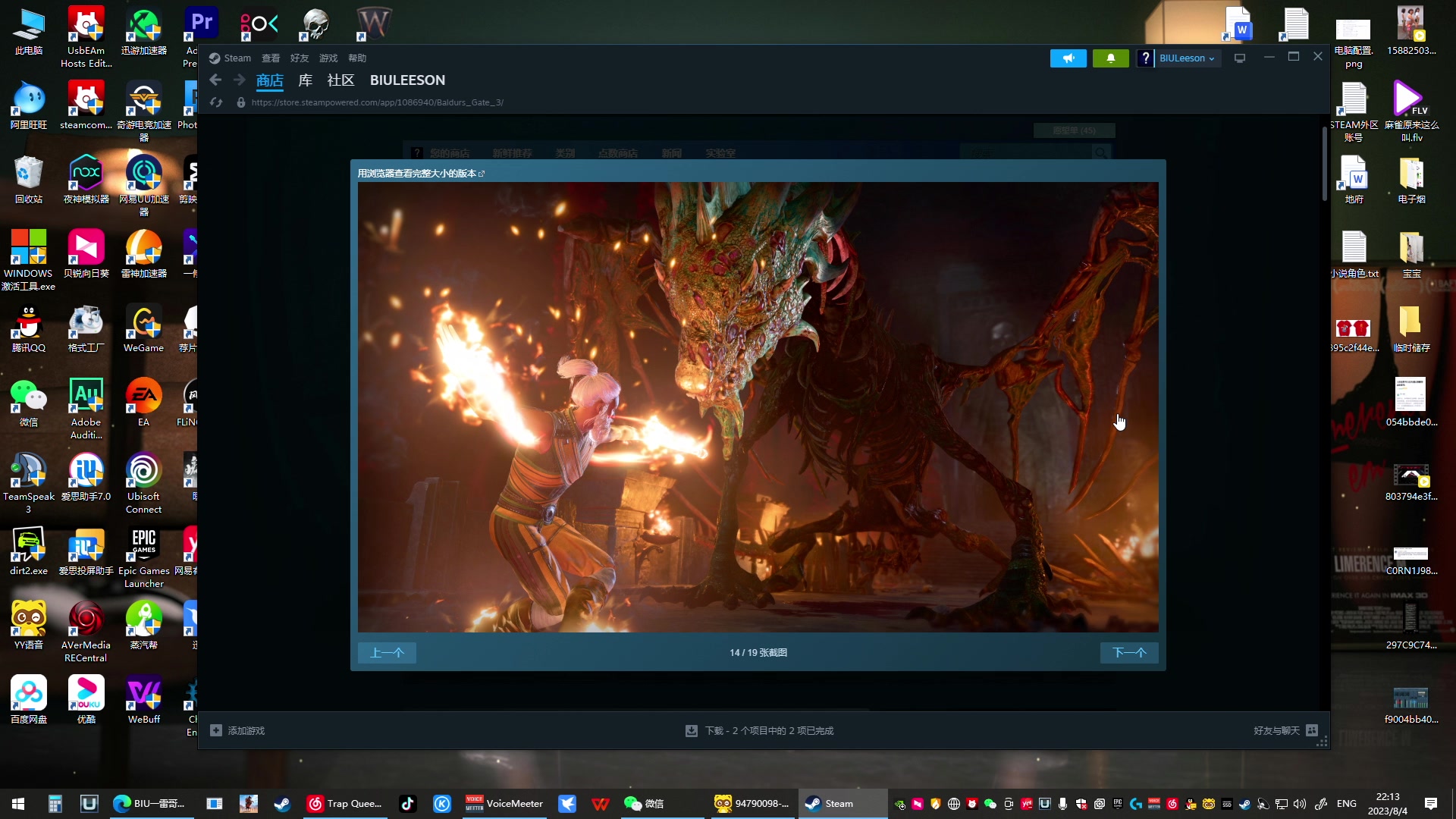Image resolution: width=1456 pixels, height=819 pixels.
Task: Select the dirt2.exe desktop icon
Action: (x=29, y=552)
